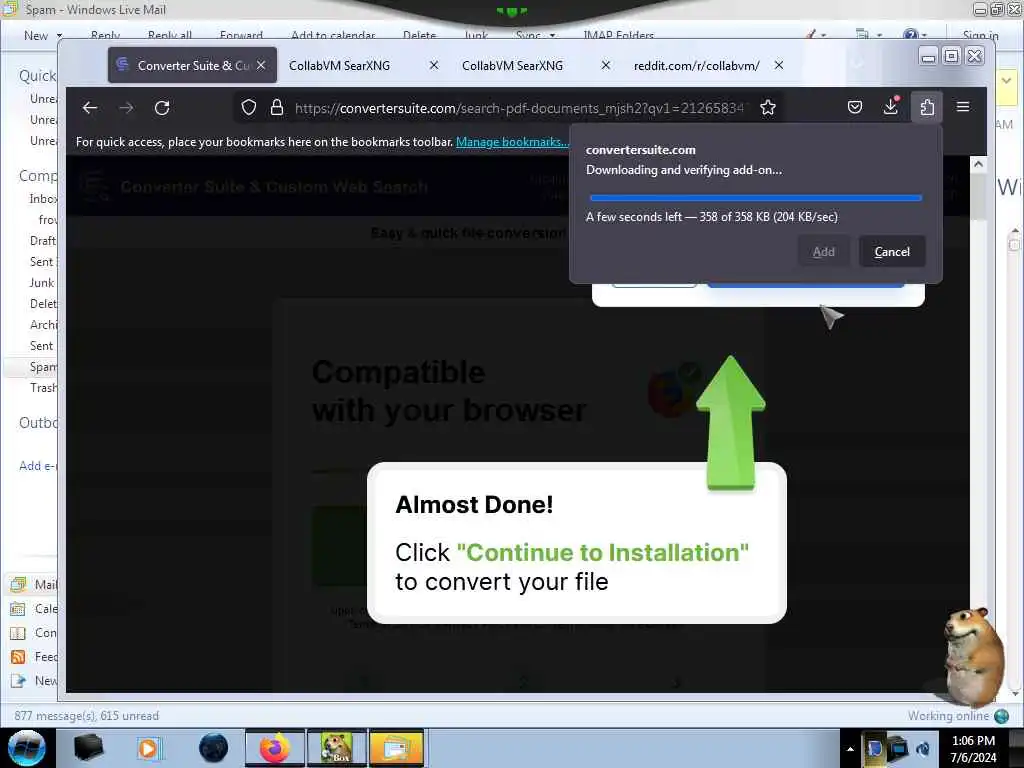Click the black folder taskbar icon
1024x768 pixels.
[x=88, y=748]
